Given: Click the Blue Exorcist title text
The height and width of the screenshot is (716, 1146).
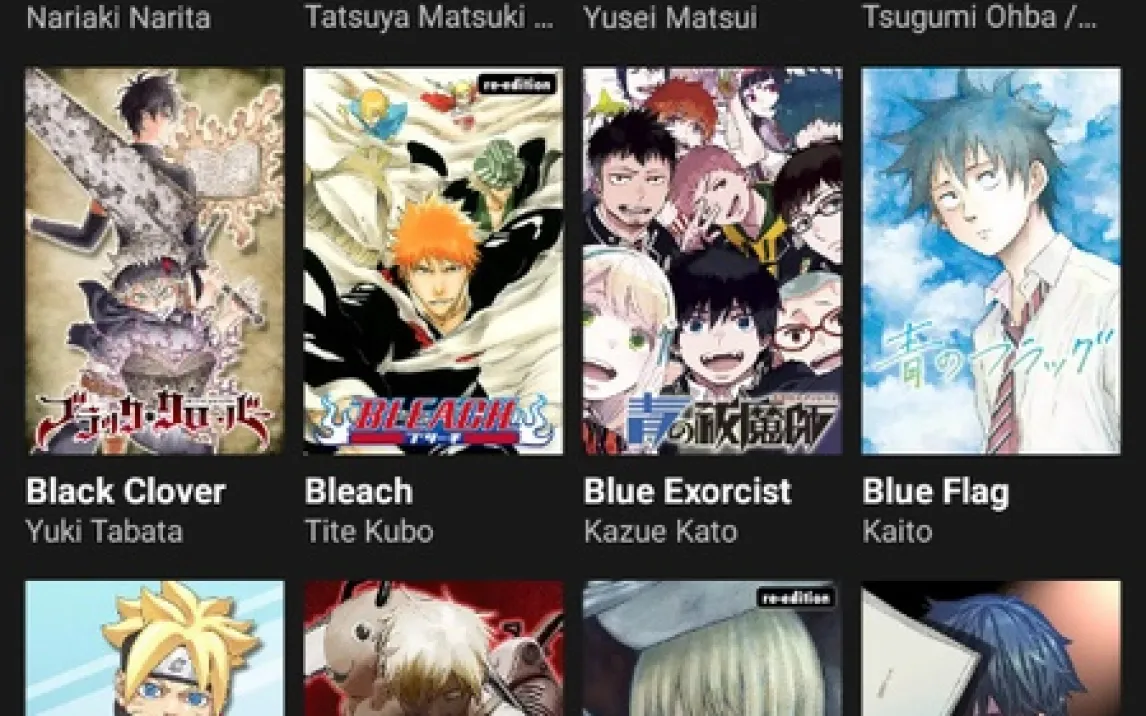Looking at the screenshot, I should pyautogui.click(x=688, y=492).
